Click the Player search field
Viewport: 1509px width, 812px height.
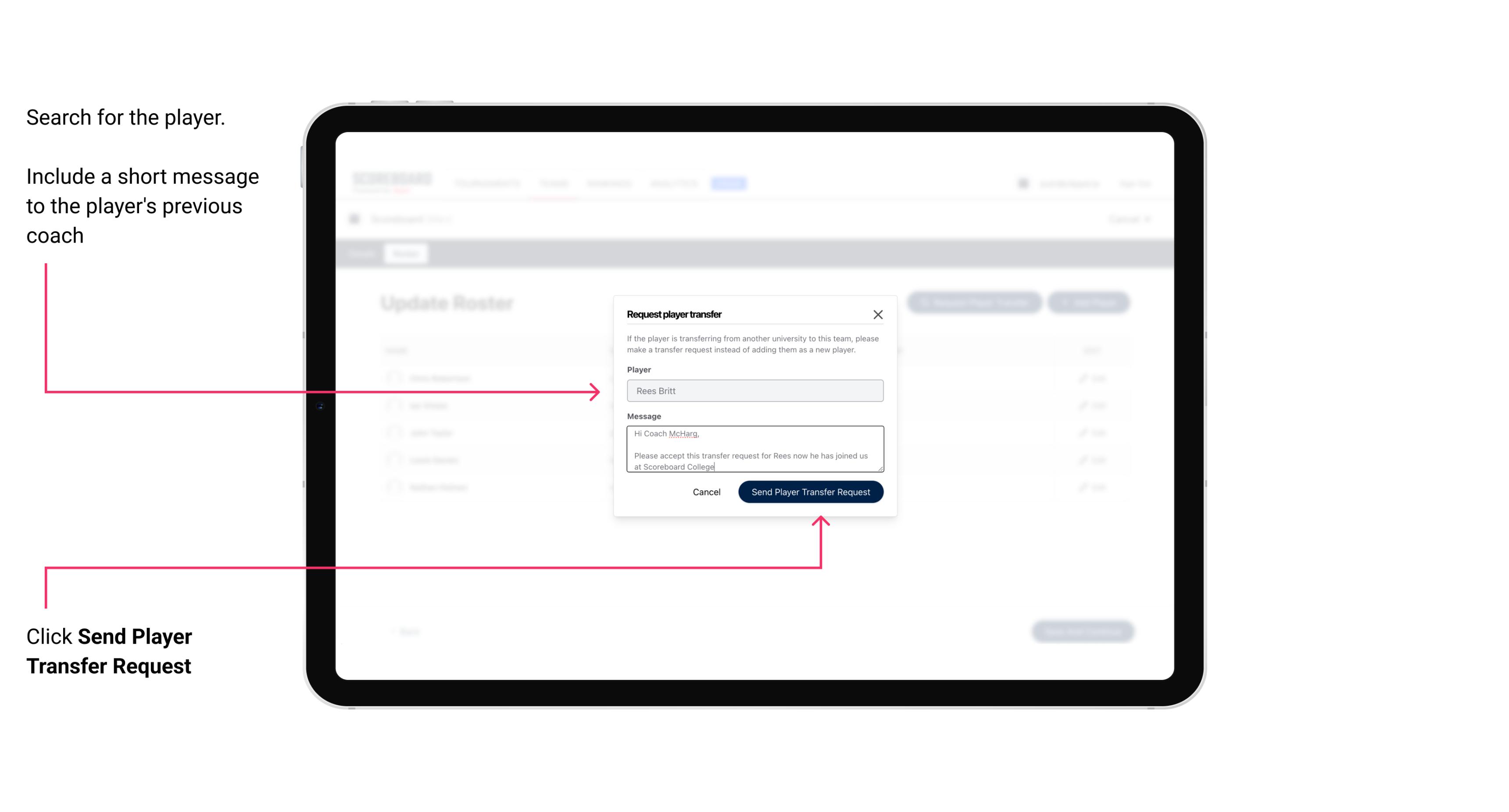(753, 391)
